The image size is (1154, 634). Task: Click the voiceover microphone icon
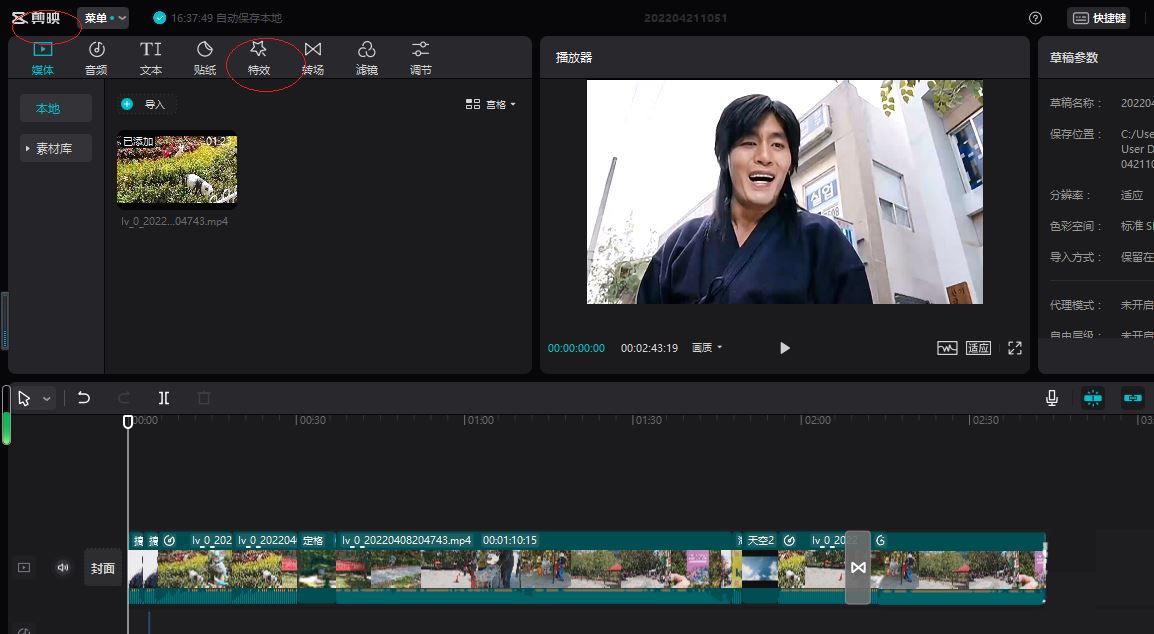tap(1051, 398)
